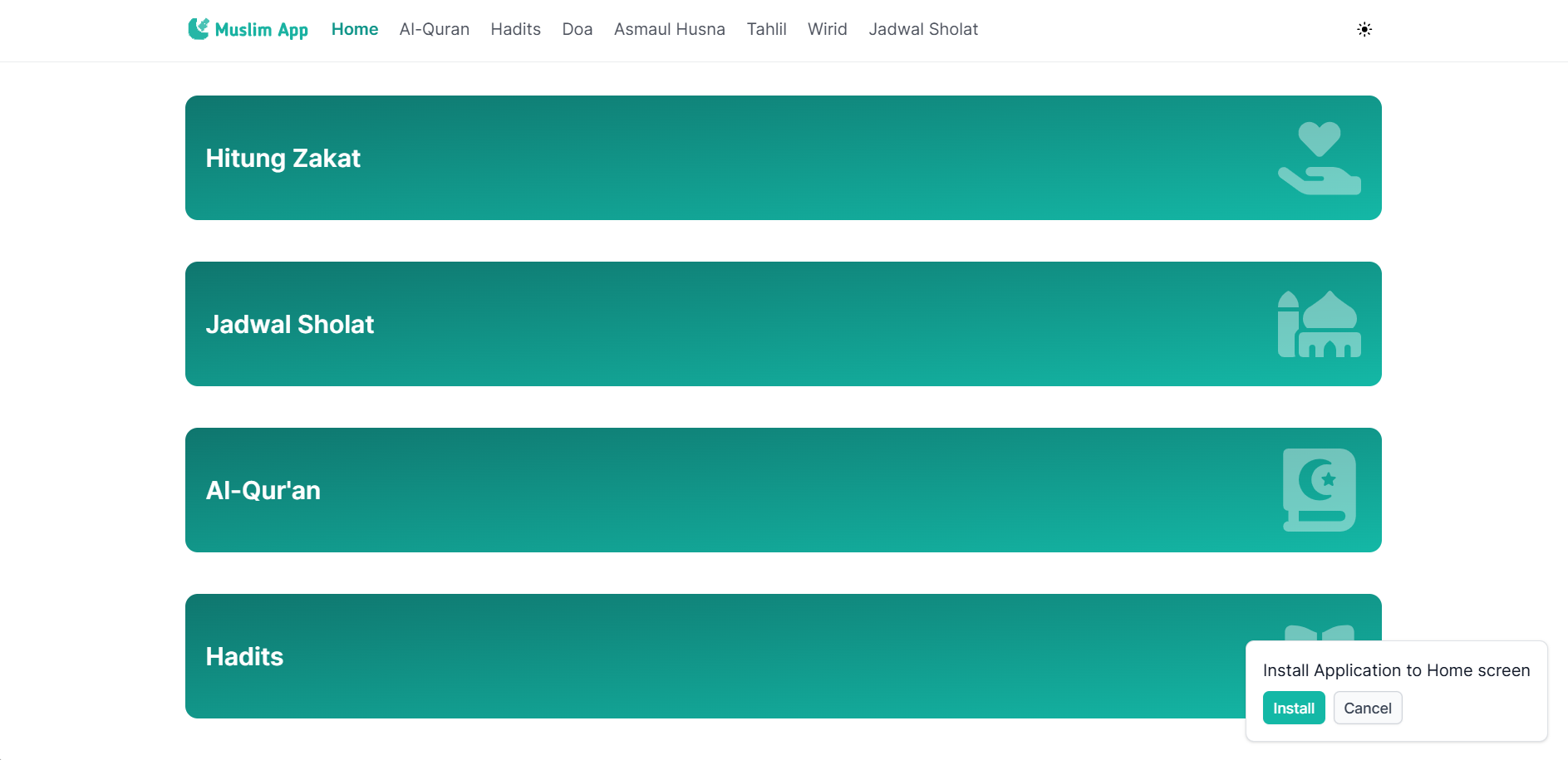The image size is (1568, 760).
Task: Select Jadwal Sholat in the top navigation
Action: click(924, 29)
